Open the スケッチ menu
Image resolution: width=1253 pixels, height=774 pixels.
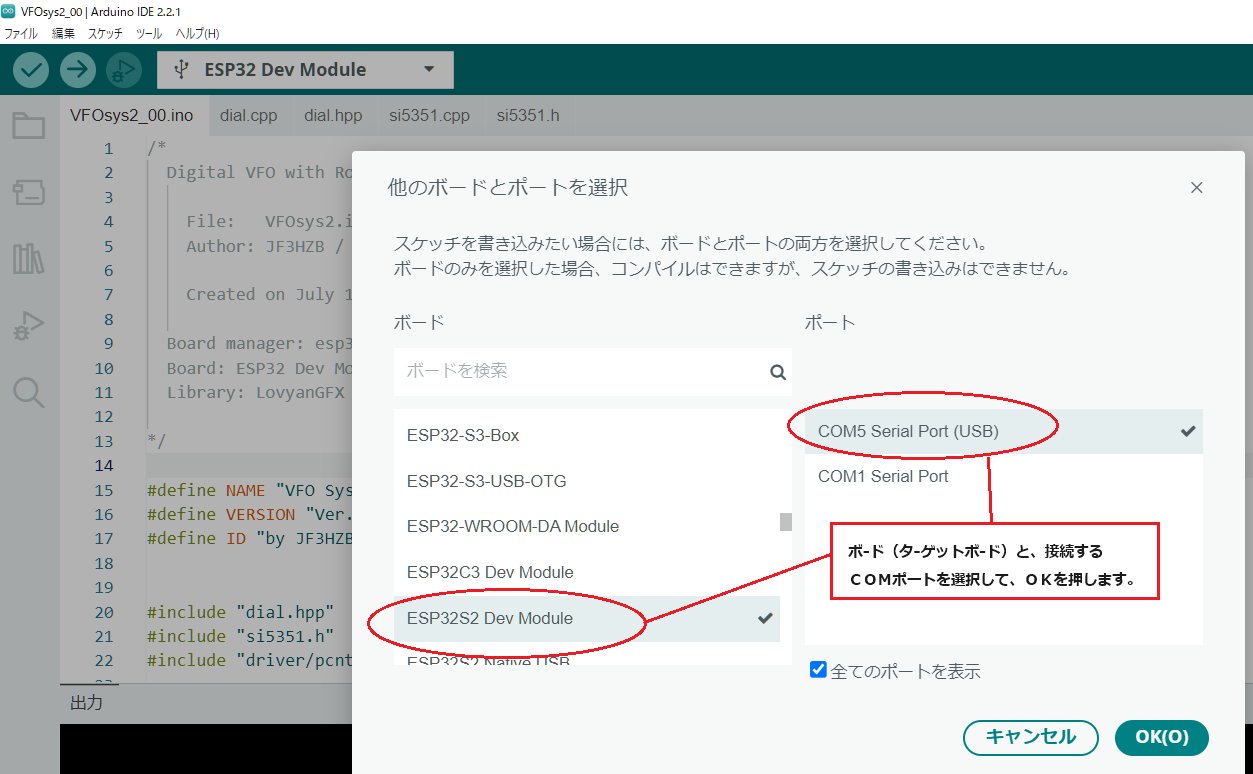105,33
